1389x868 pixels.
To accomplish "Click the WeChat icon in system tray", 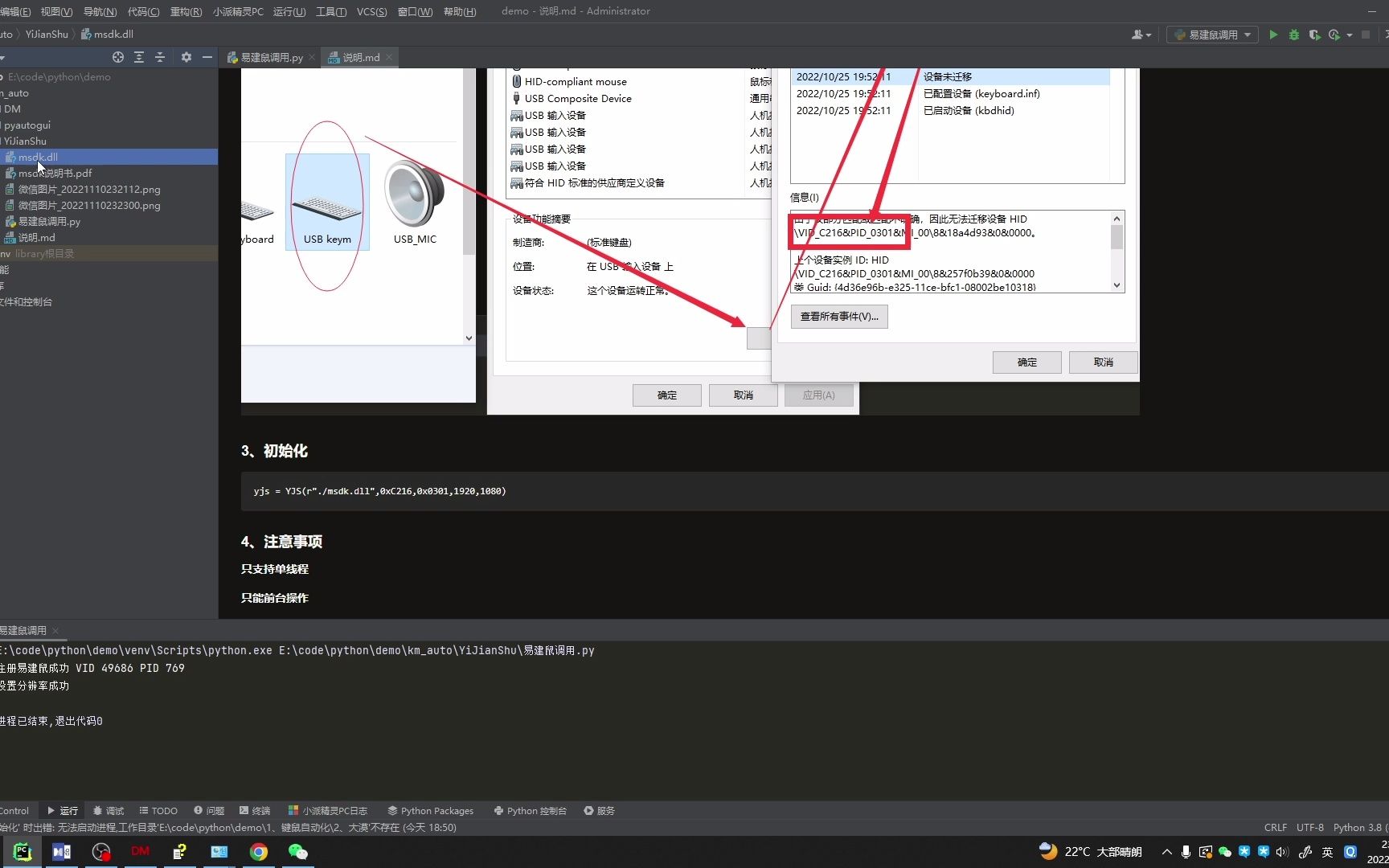I will pos(1225,852).
